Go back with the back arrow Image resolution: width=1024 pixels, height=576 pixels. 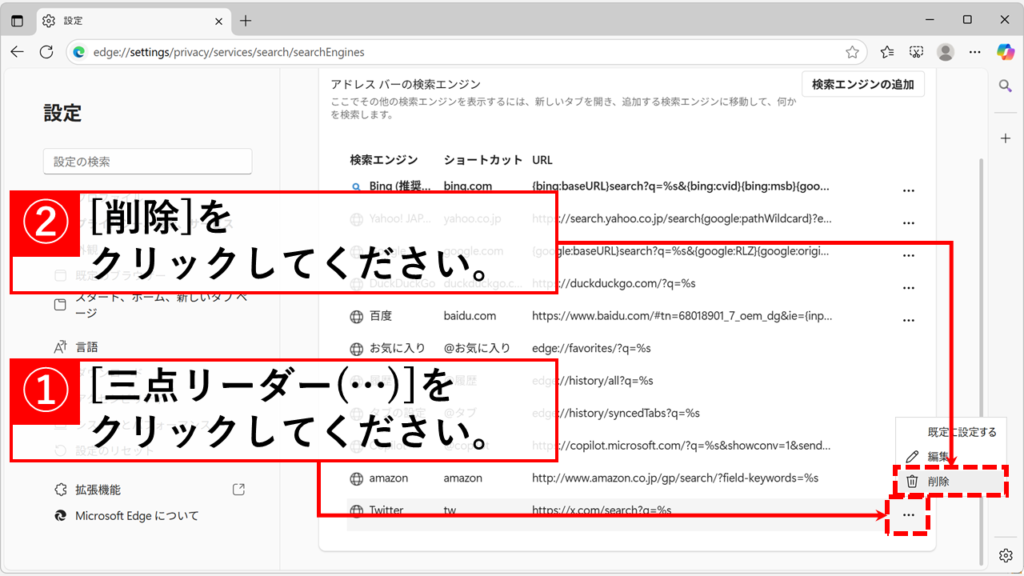(18, 52)
